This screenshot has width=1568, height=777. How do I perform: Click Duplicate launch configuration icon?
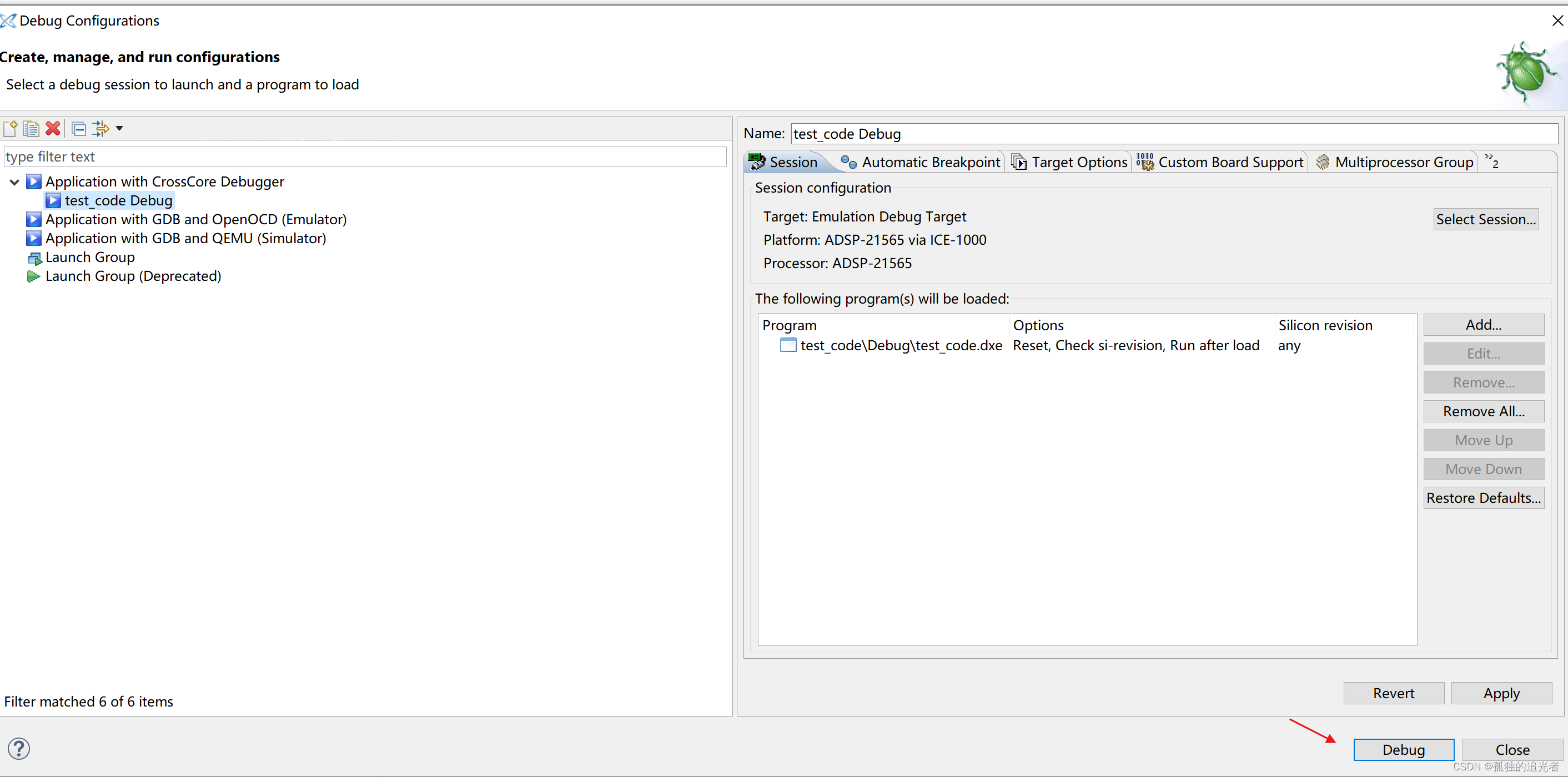point(31,128)
